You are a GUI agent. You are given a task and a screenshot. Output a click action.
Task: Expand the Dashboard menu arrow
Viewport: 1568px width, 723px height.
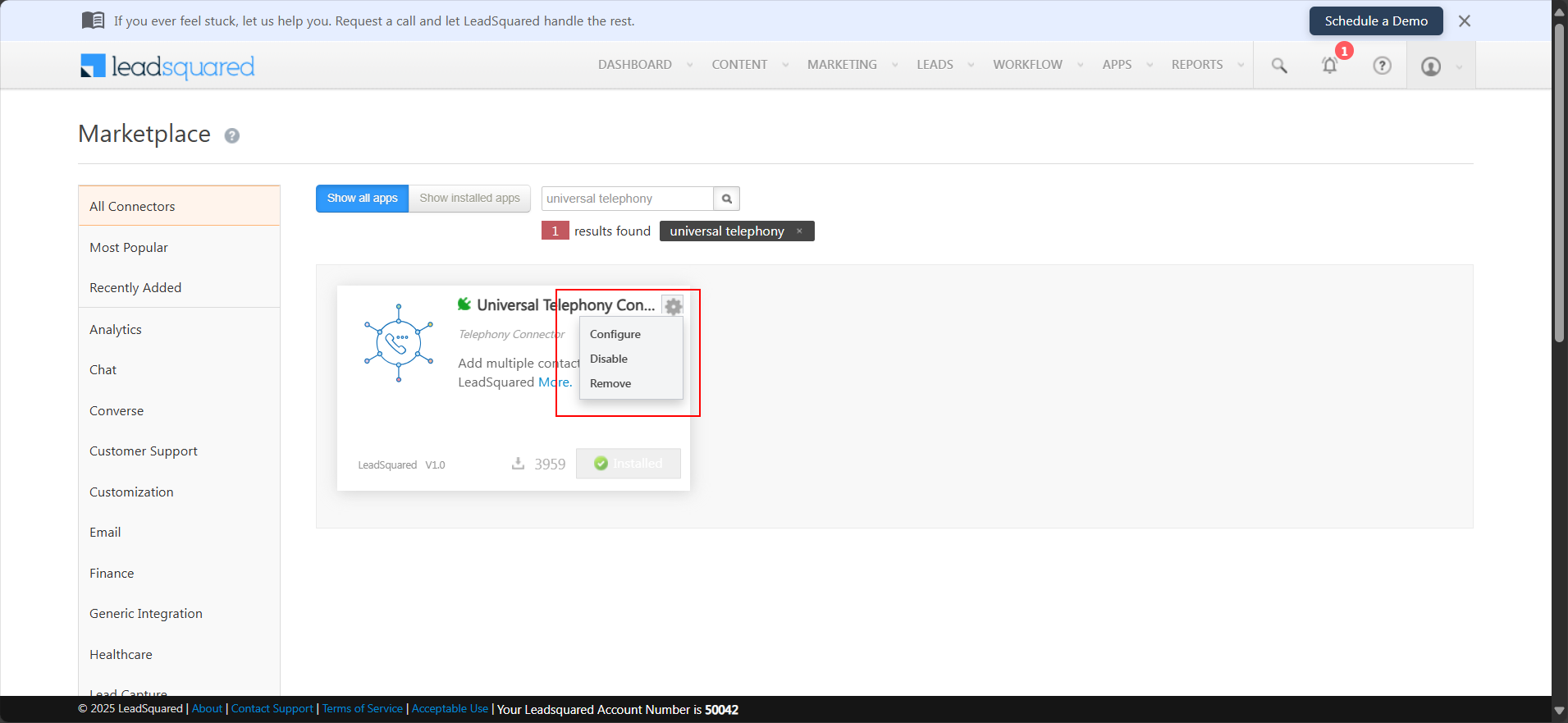click(x=689, y=66)
